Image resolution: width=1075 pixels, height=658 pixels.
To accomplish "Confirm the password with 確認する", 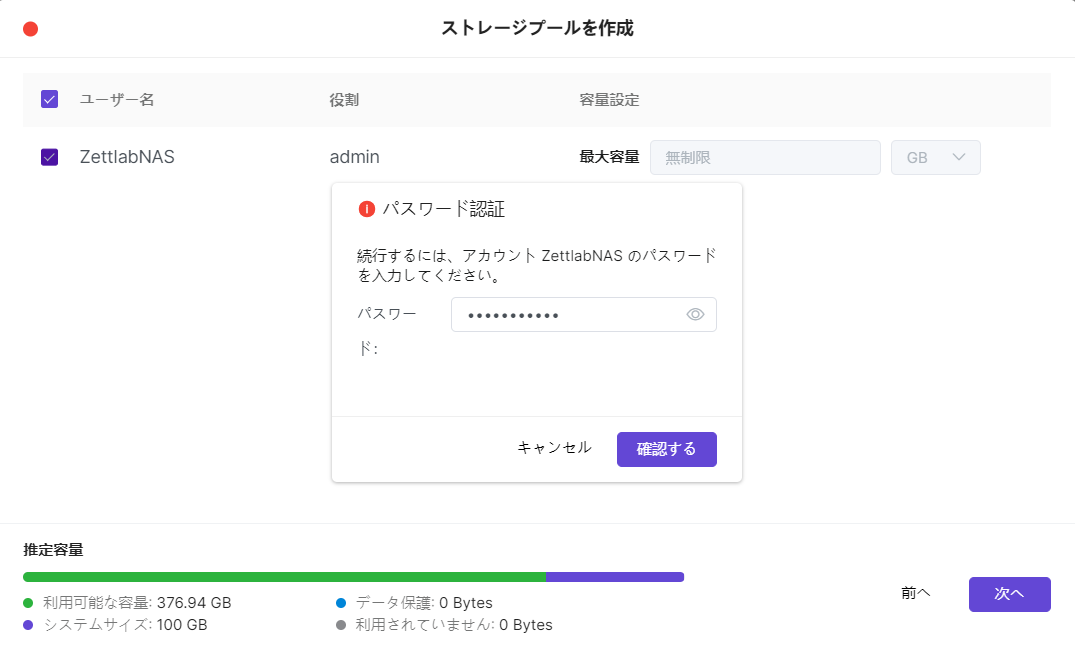I will 666,449.
